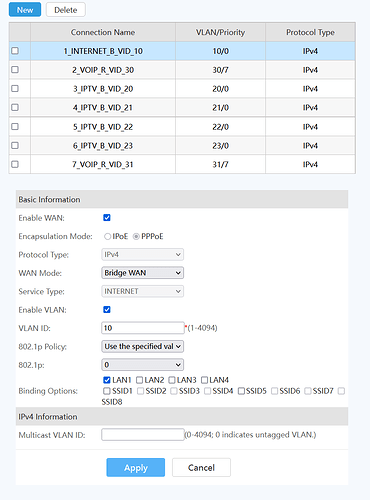Image resolution: width=370 pixels, height=500 pixels.
Task: Tick checkbox for 2_VOIP_R_VID_30 row
Action: (15, 70)
